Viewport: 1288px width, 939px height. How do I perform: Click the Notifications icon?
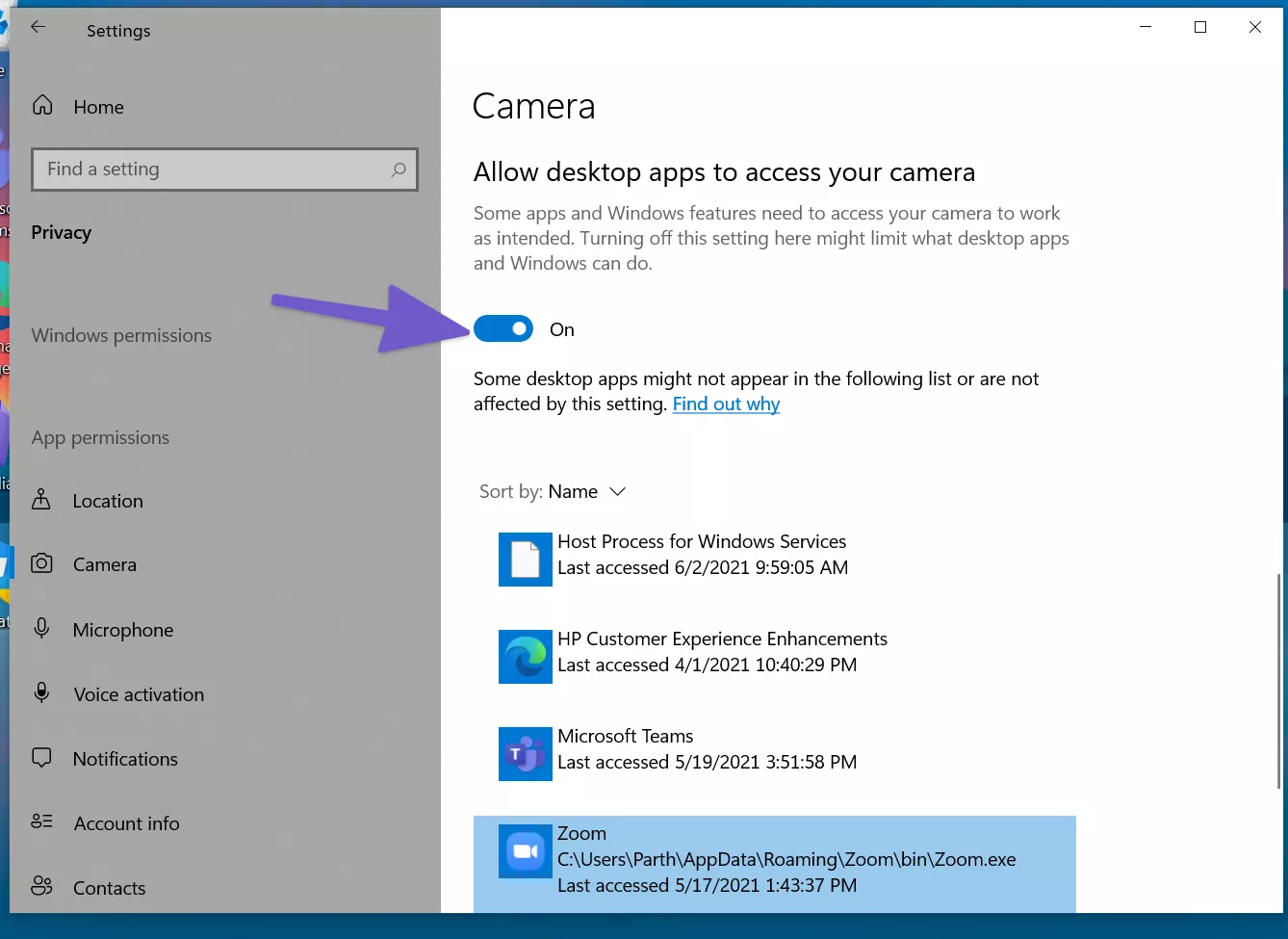pyautogui.click(x=41, y=758)
